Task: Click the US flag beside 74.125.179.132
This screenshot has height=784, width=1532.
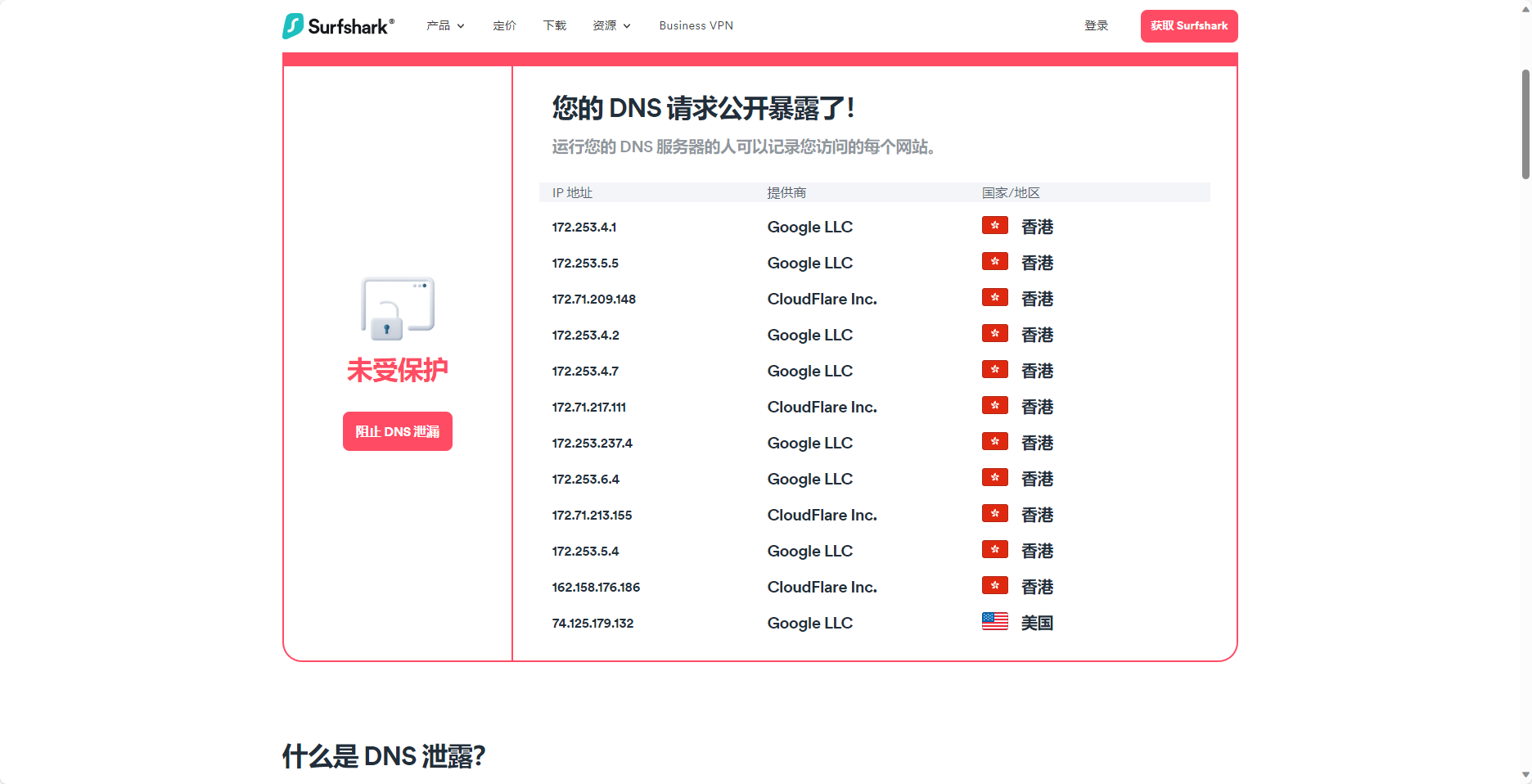Action: click(x=995, y=622)
